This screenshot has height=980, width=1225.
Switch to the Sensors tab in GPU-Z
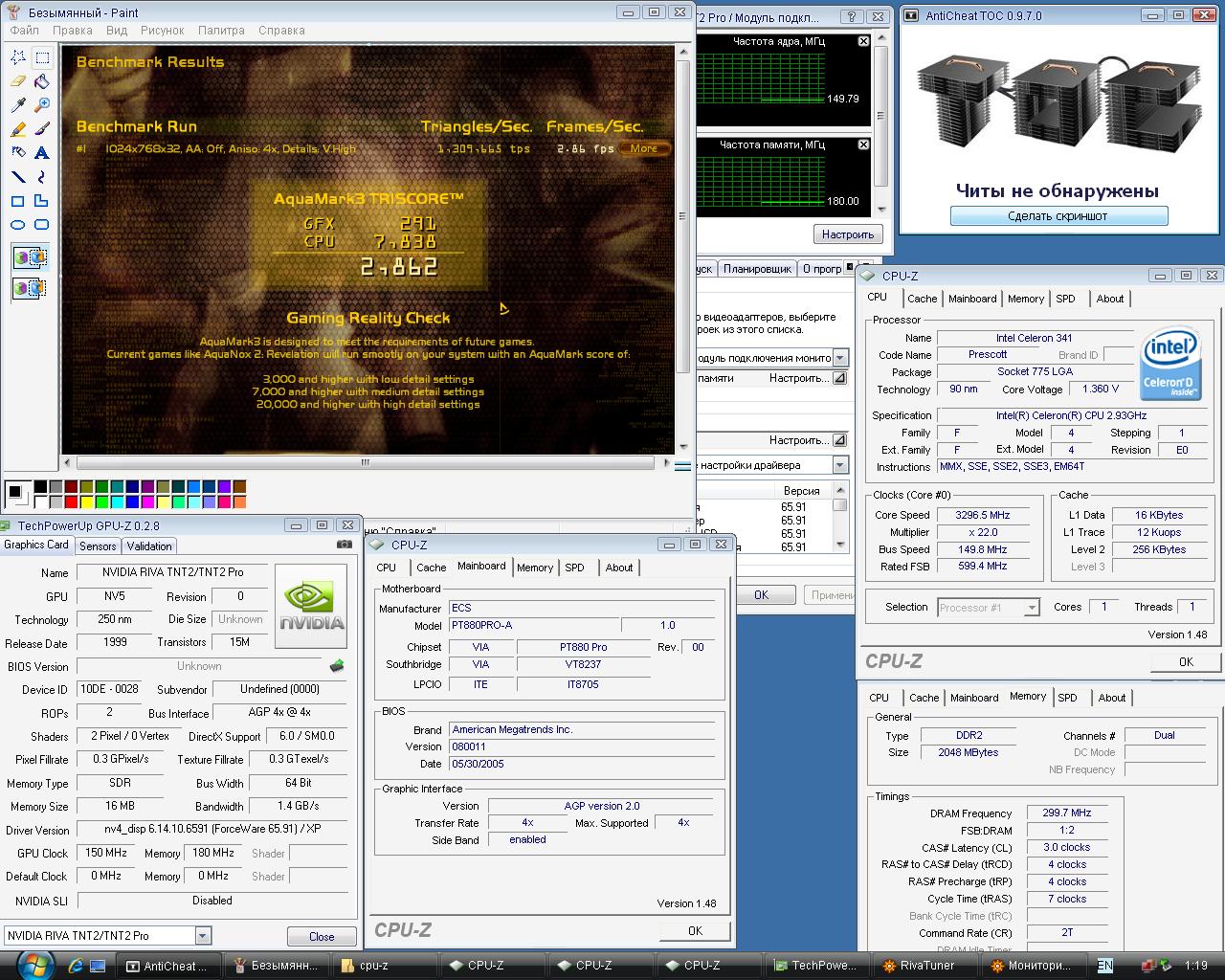click(98, 546)
